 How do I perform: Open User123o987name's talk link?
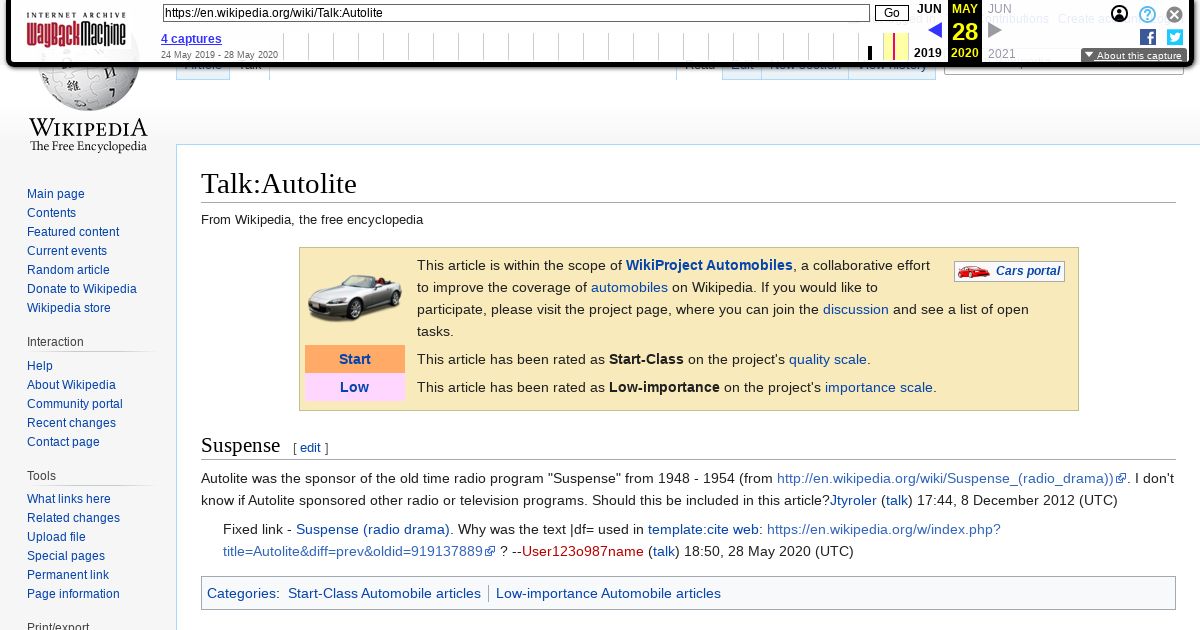click(664, 551)
